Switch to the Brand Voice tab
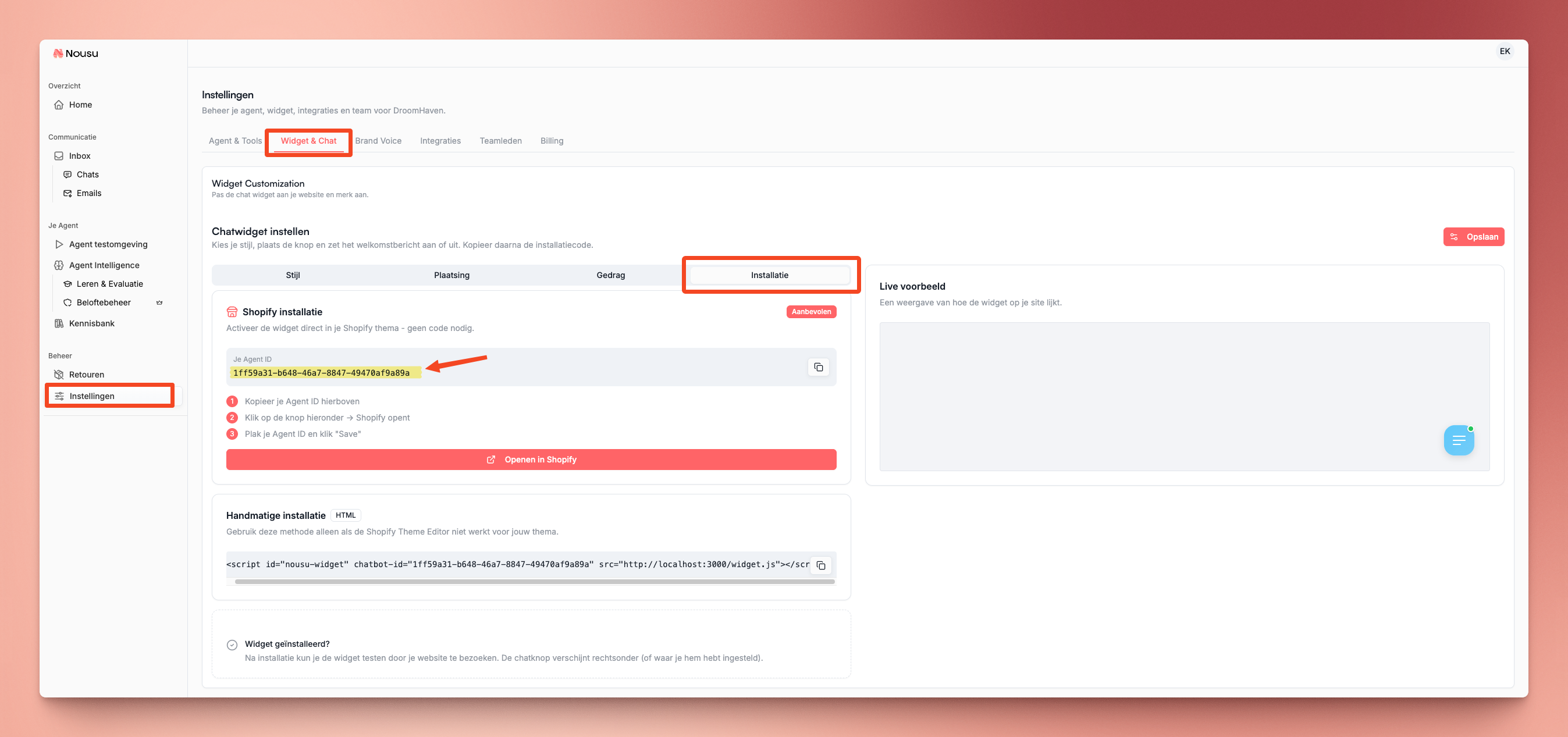The height and width of the screenshot is (737, 1568). click(x=378, y=141)
